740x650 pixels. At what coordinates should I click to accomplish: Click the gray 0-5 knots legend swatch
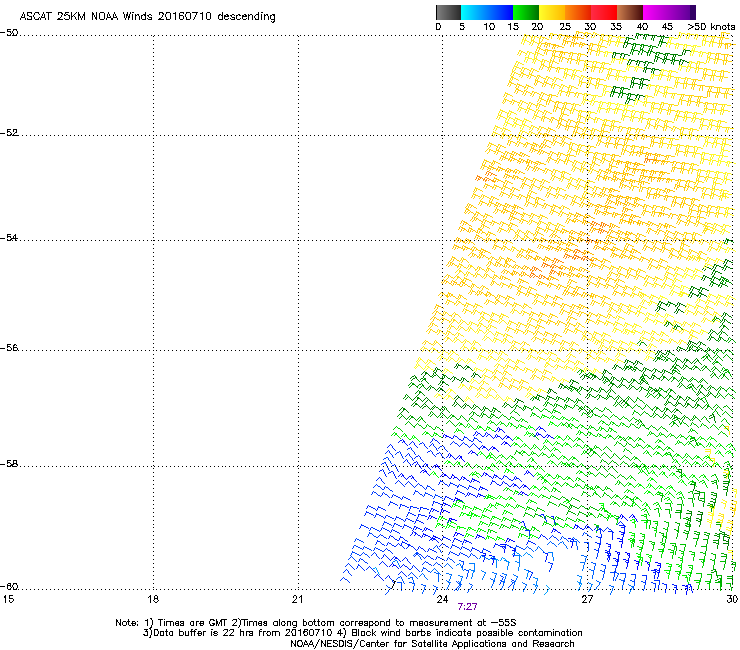tap(448, 12)
